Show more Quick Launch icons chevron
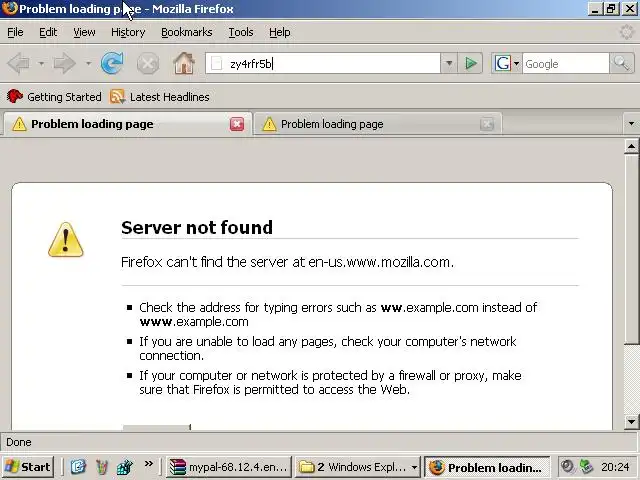 (x=149, y=463)
